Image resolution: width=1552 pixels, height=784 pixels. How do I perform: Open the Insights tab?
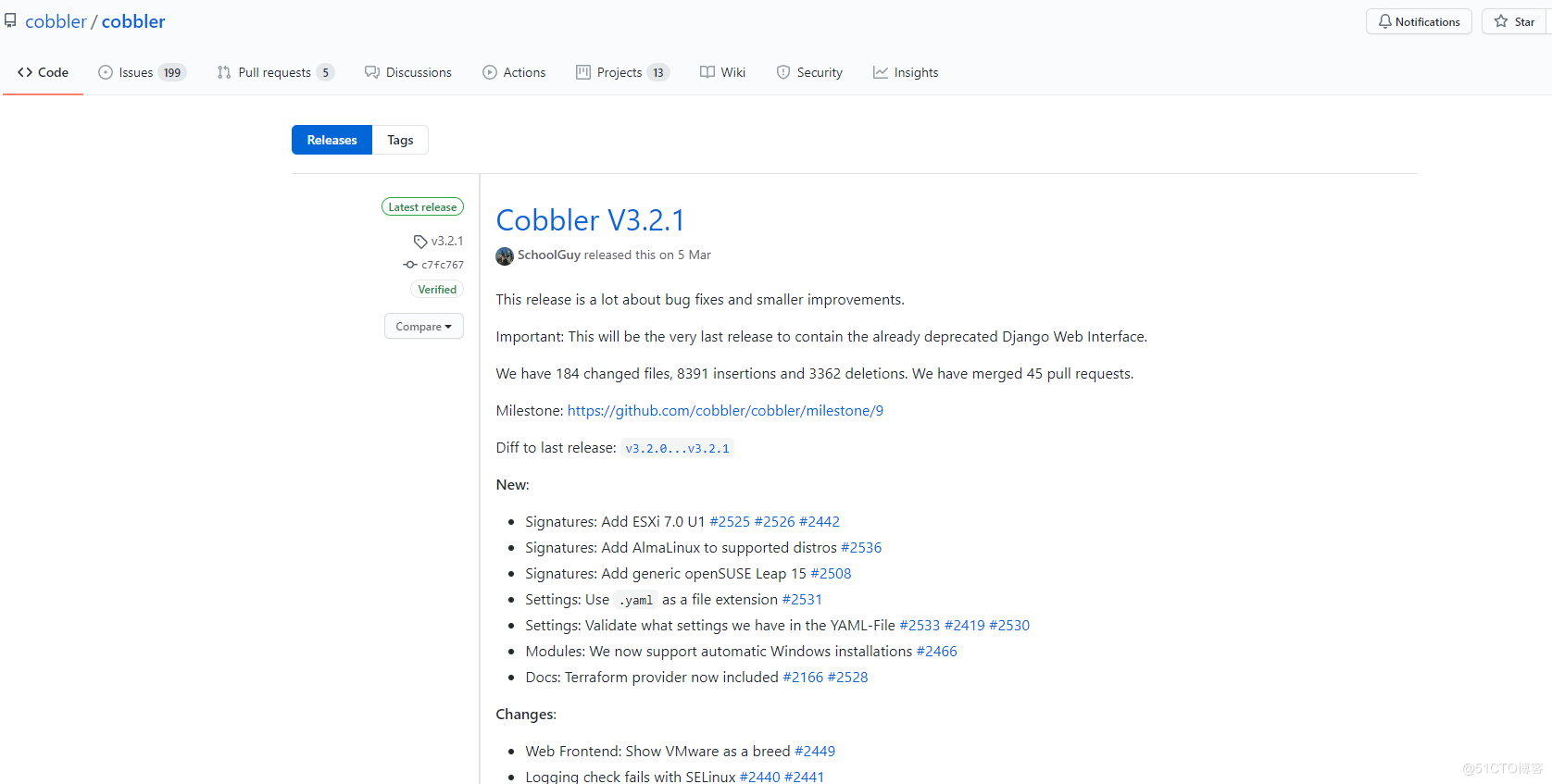coord(906,72)
